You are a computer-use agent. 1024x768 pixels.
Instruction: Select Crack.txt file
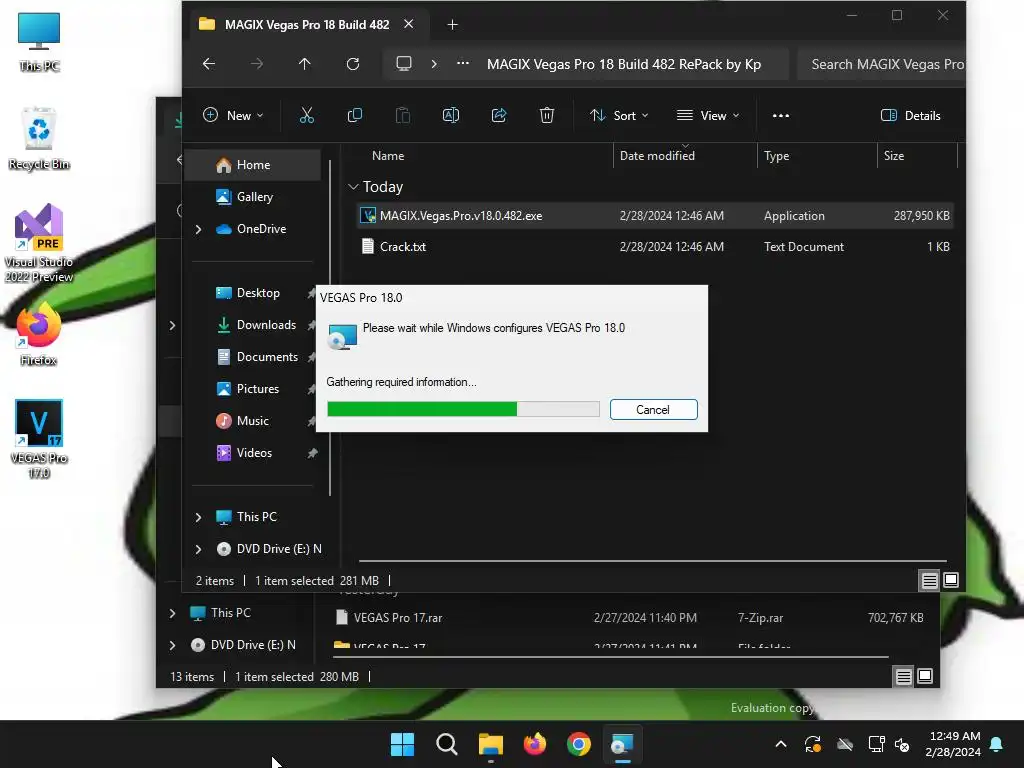655,247
